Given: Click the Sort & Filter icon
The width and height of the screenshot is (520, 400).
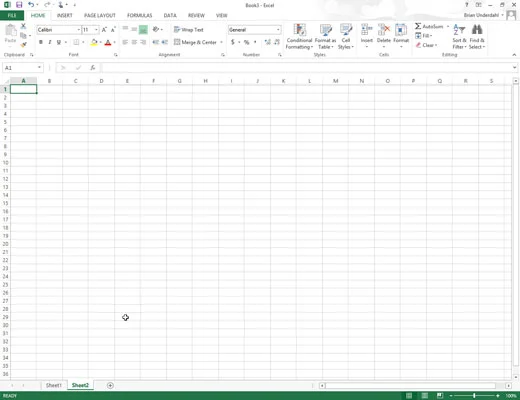Looking at the screenshot, I should tap(459, 30).
